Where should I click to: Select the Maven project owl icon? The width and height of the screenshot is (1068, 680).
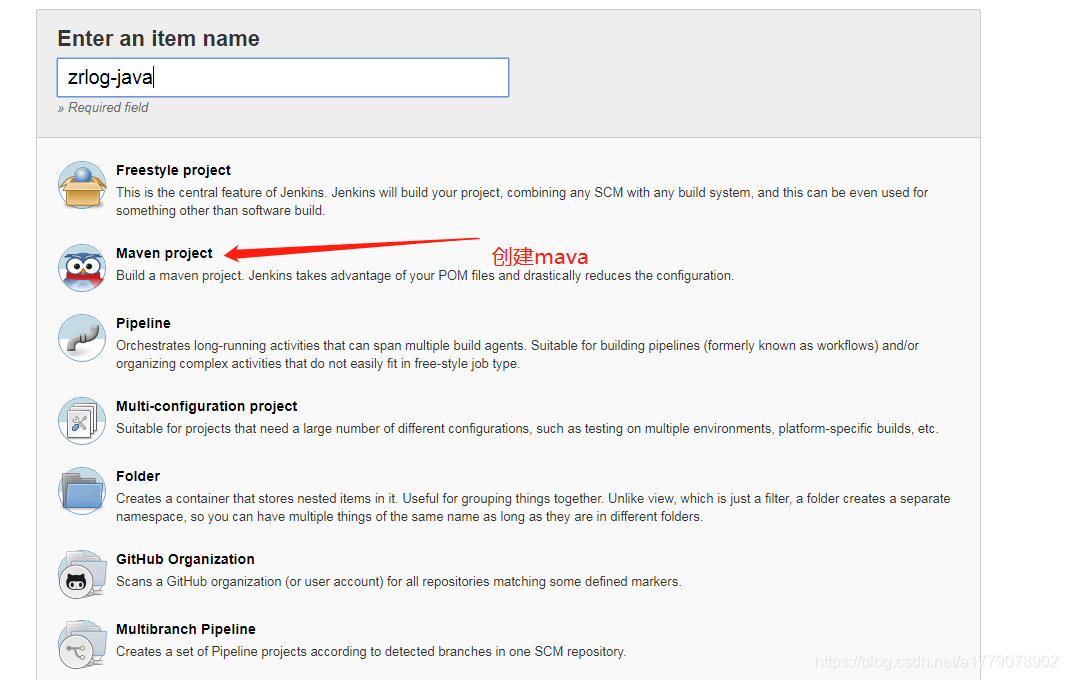[82, 268]
